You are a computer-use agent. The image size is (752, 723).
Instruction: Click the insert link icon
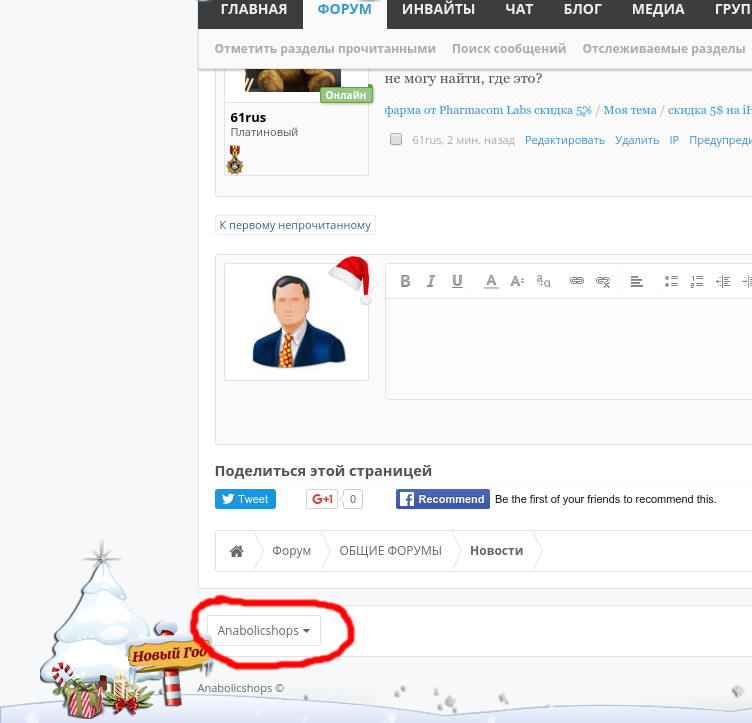pyautogui.click(x=576, y=281)
